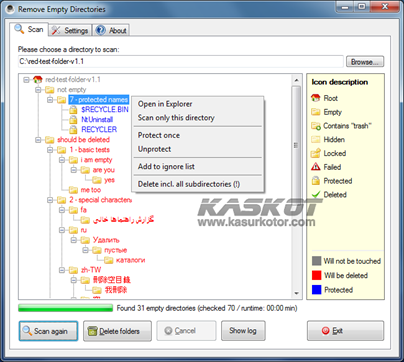The image size is (404, 362).
Task: Click the blue 'Protected' color swatch
Action: pyautogui.click(x=316, y=290)
